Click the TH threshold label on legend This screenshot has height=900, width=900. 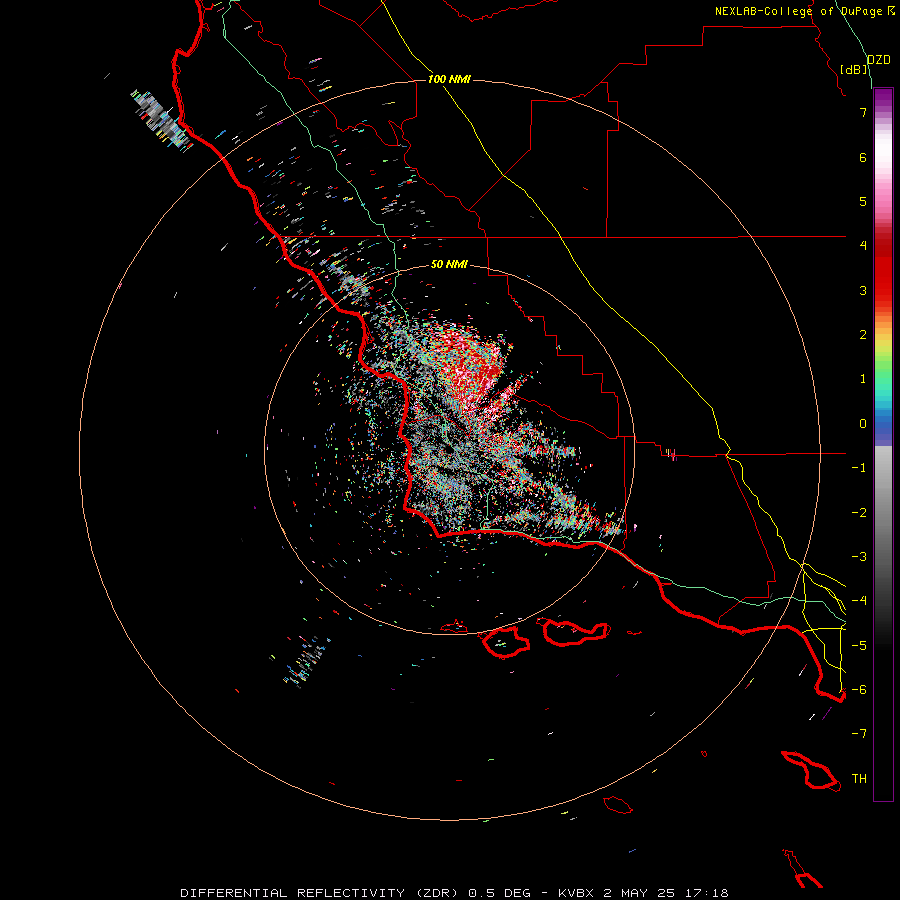coord(859,778)
